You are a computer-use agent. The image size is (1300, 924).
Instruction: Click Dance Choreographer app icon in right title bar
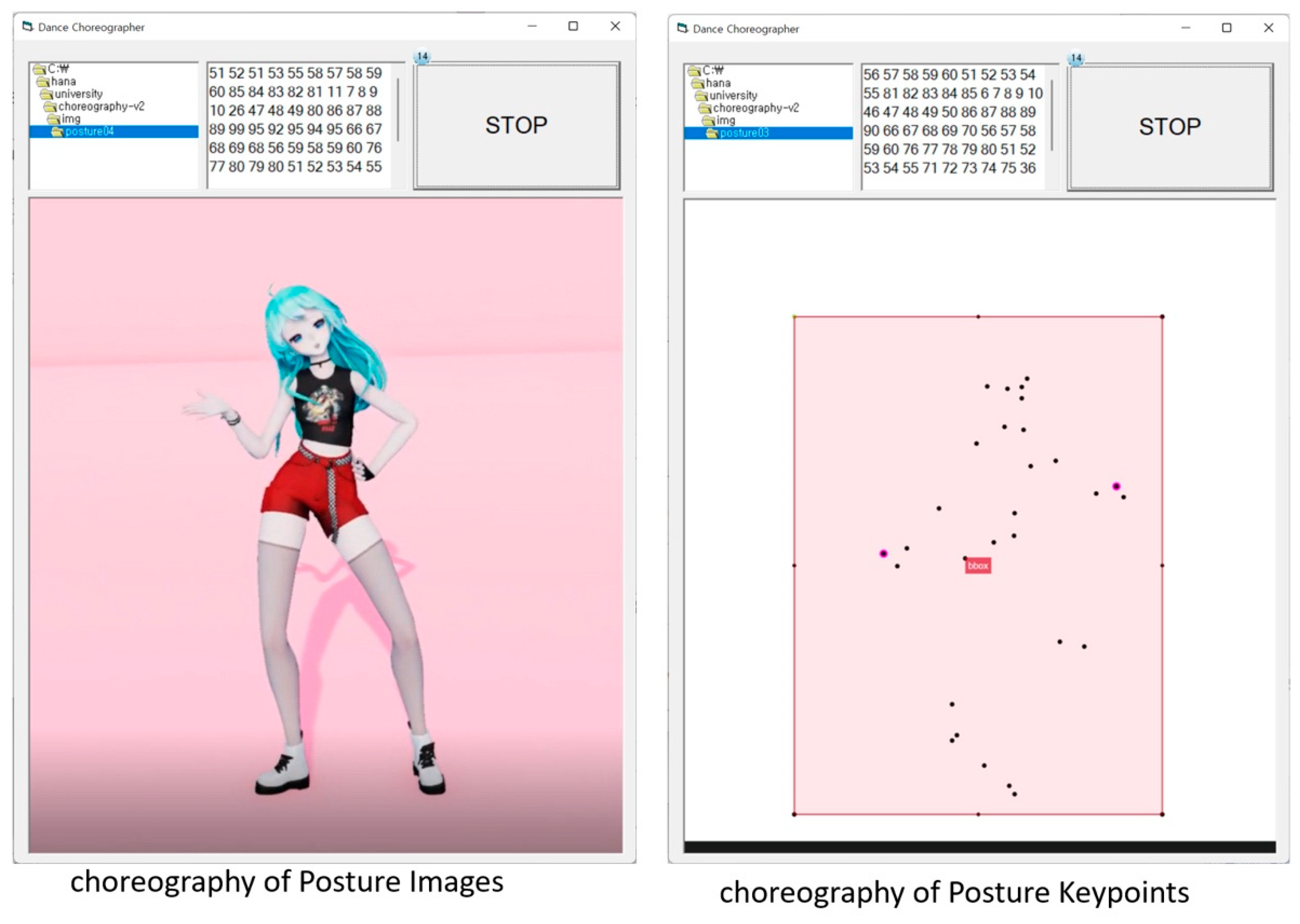pos(682,29)
